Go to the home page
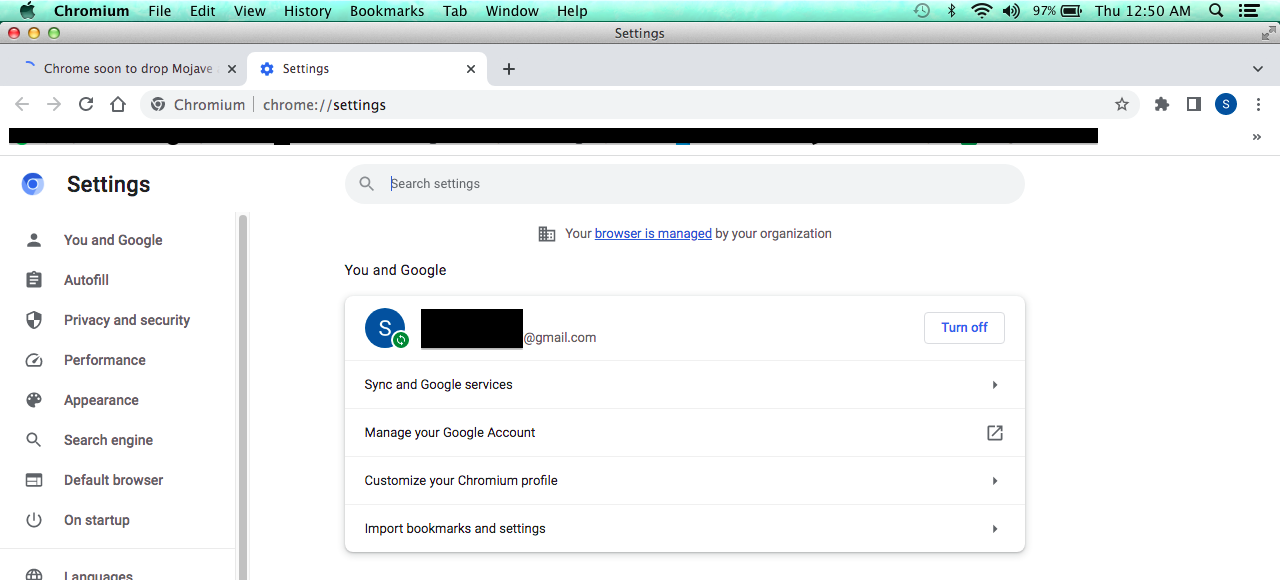Screen dimensions: 1280x580 (x=118, y=104)
